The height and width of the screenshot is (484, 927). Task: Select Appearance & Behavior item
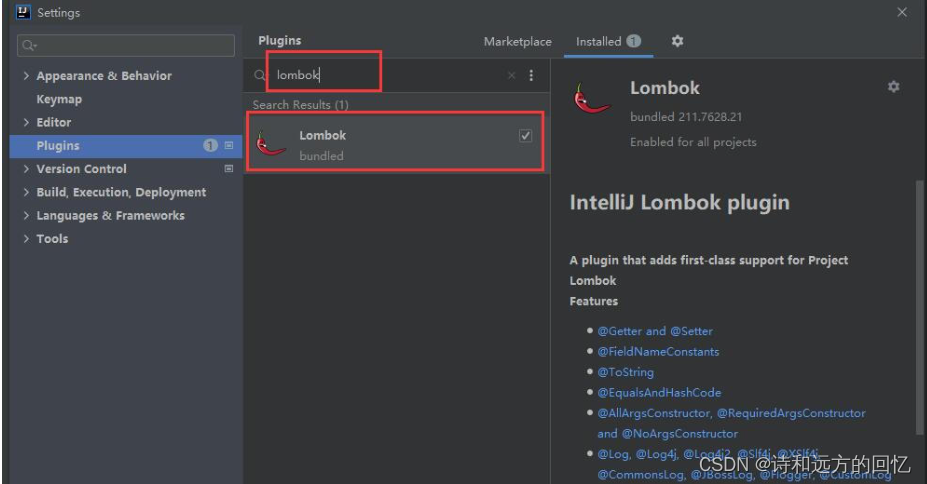coord(104,76)
